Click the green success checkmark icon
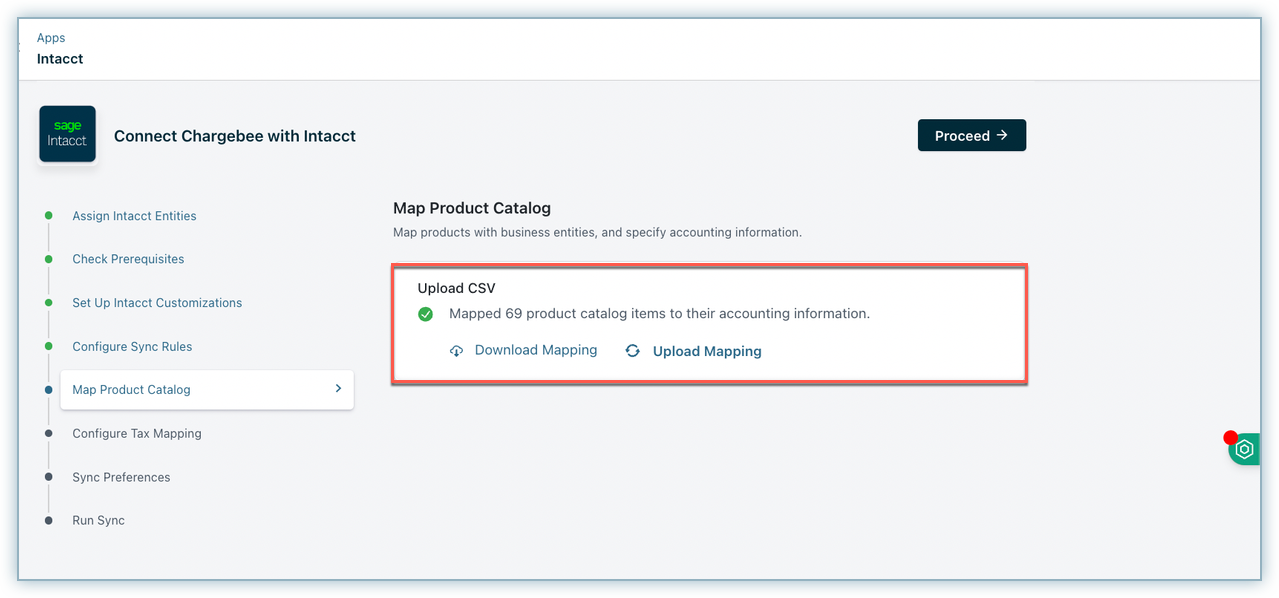1279x598 pixels. click(426, 314)
